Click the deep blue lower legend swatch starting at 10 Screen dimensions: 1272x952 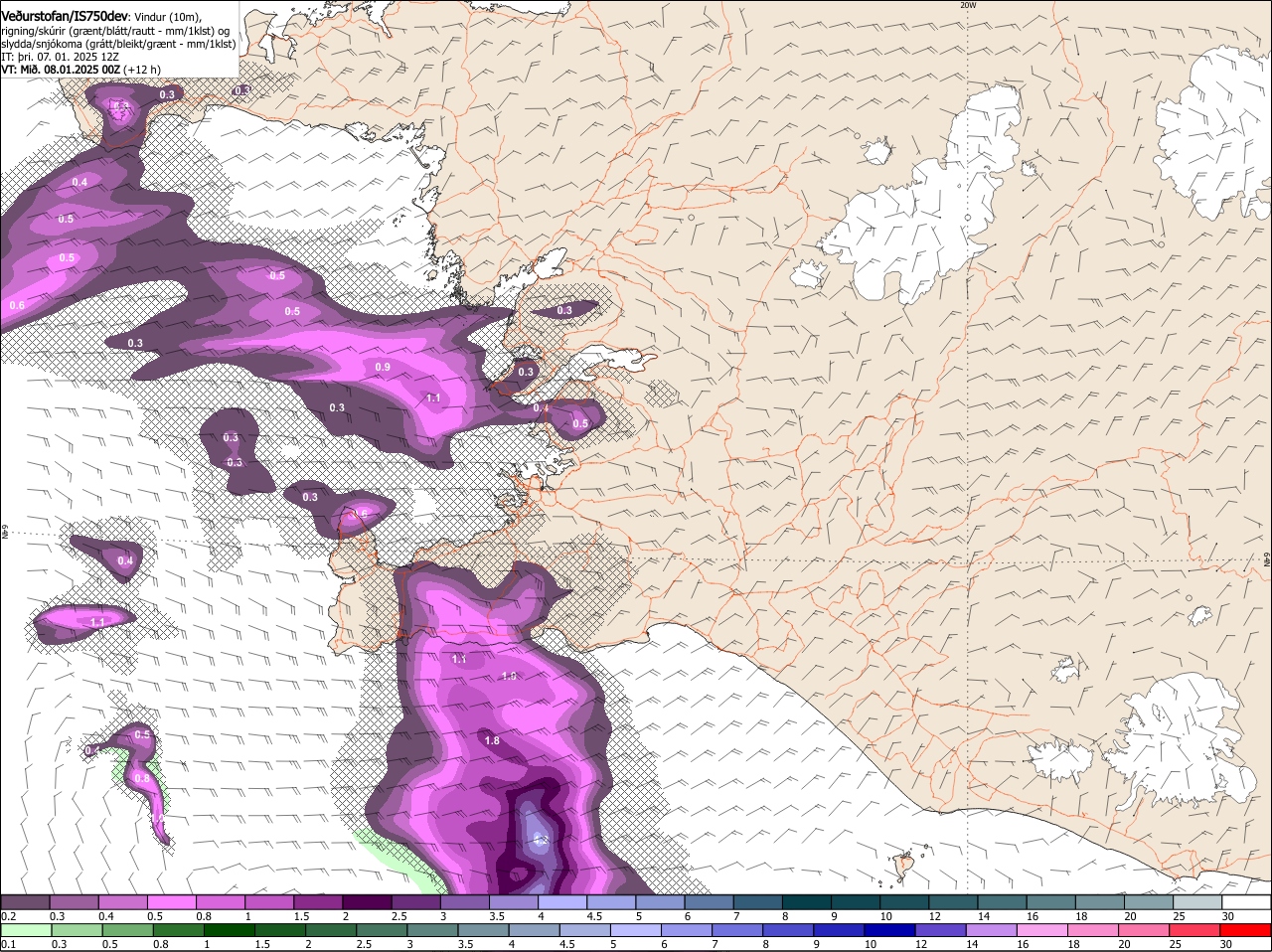890,930
